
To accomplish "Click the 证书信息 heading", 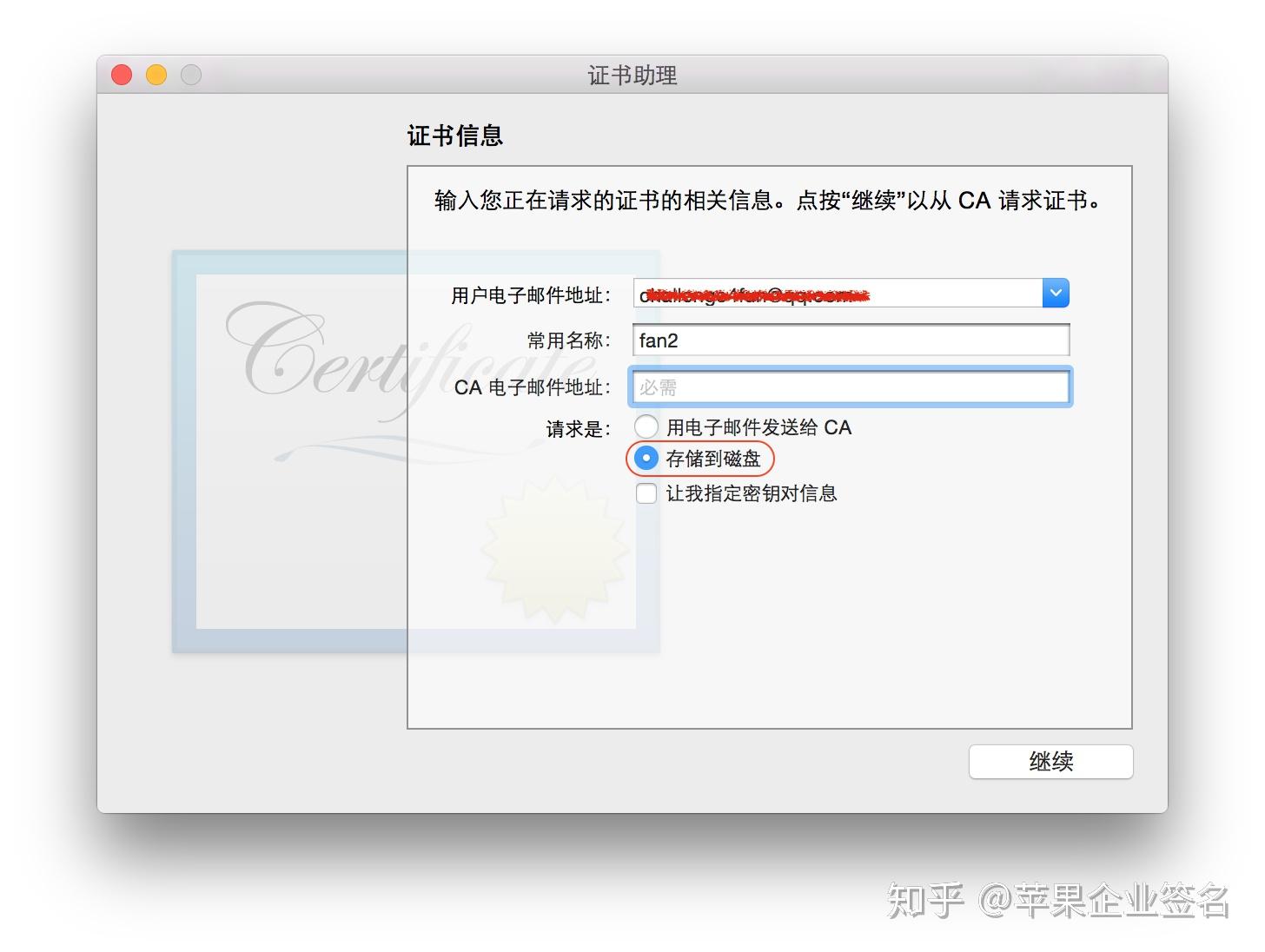I will tap(455, 136).
